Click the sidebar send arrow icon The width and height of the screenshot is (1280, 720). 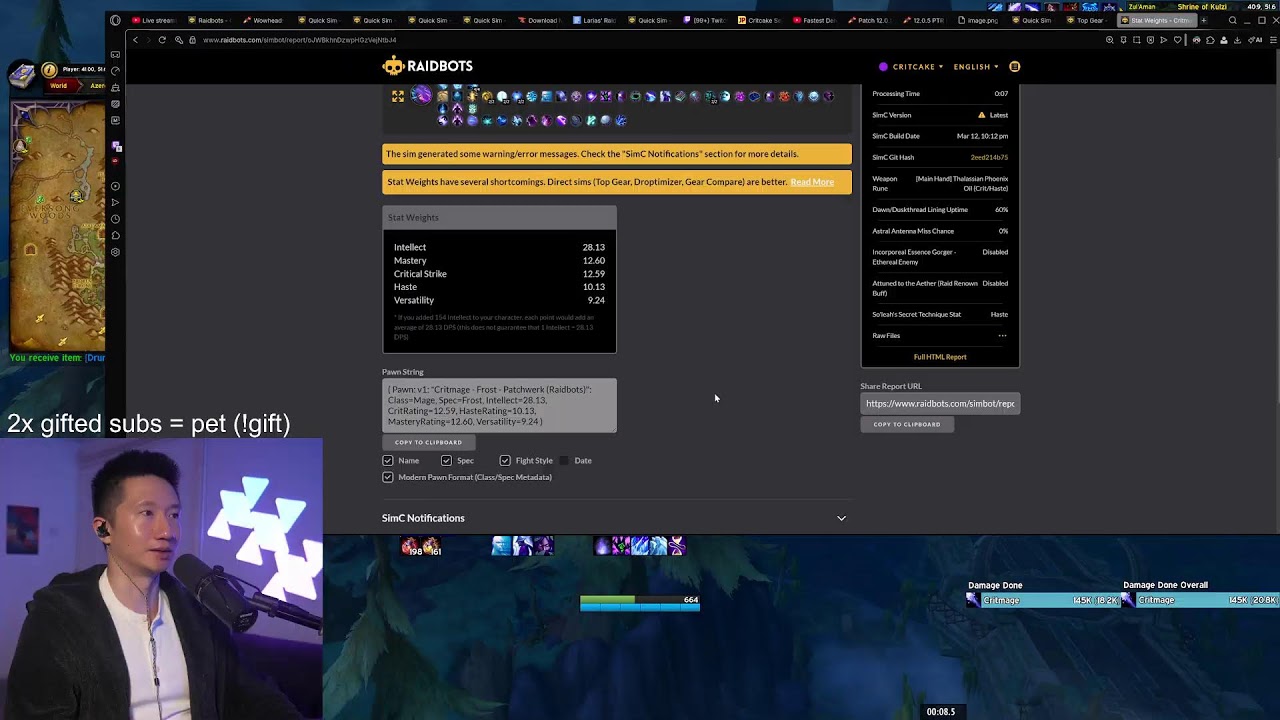pos(116,202)
